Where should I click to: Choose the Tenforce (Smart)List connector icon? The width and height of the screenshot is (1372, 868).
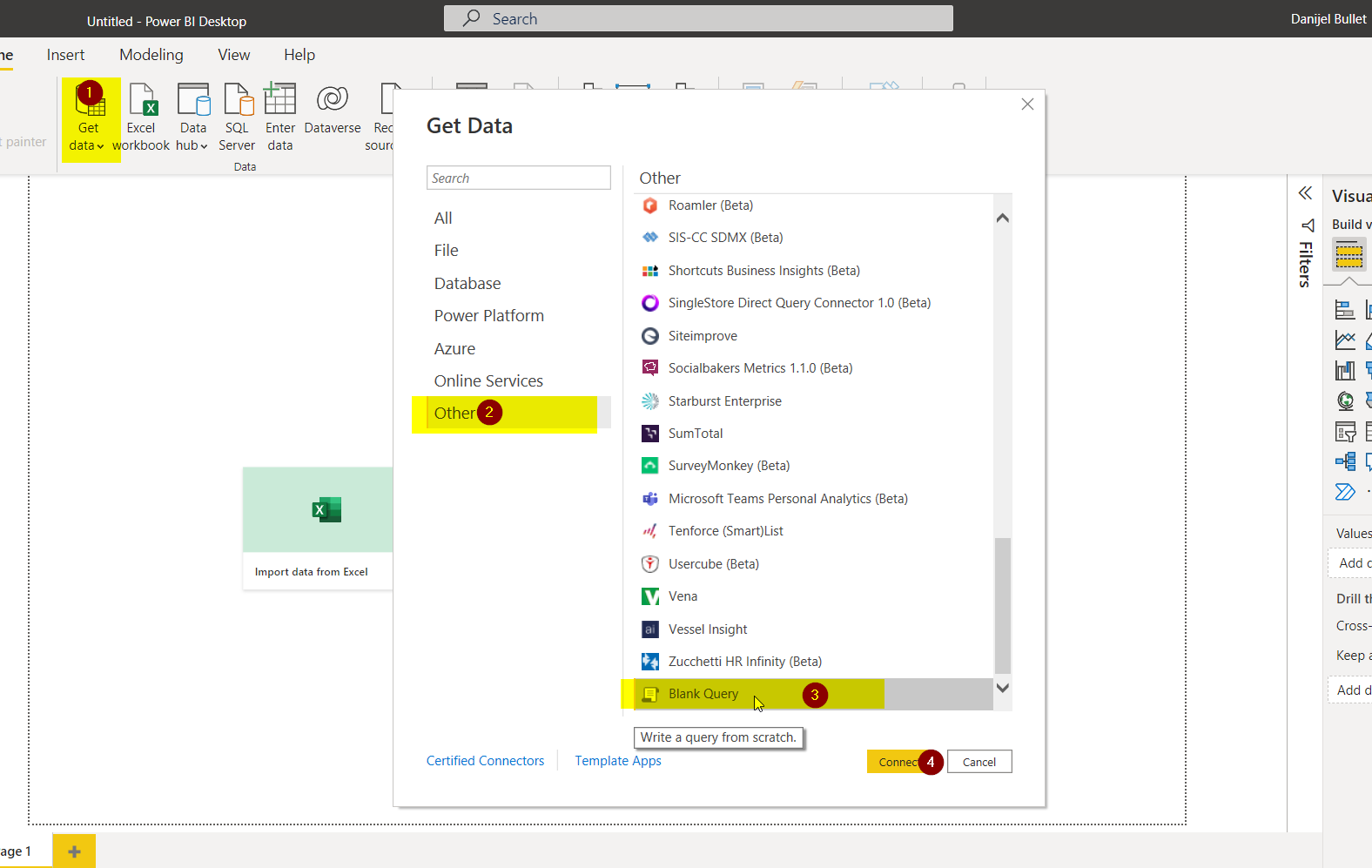[650, 531]
